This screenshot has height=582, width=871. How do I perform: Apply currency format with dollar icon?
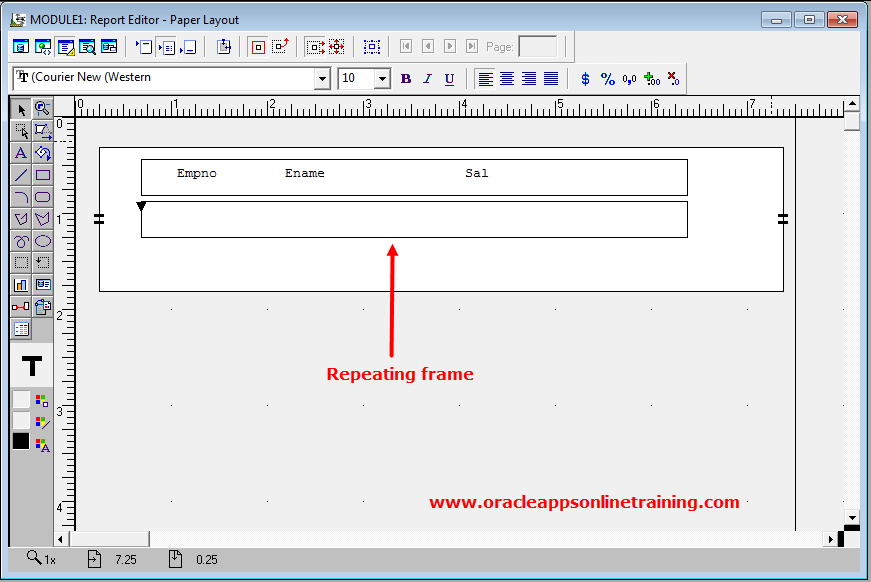[586, 79]
